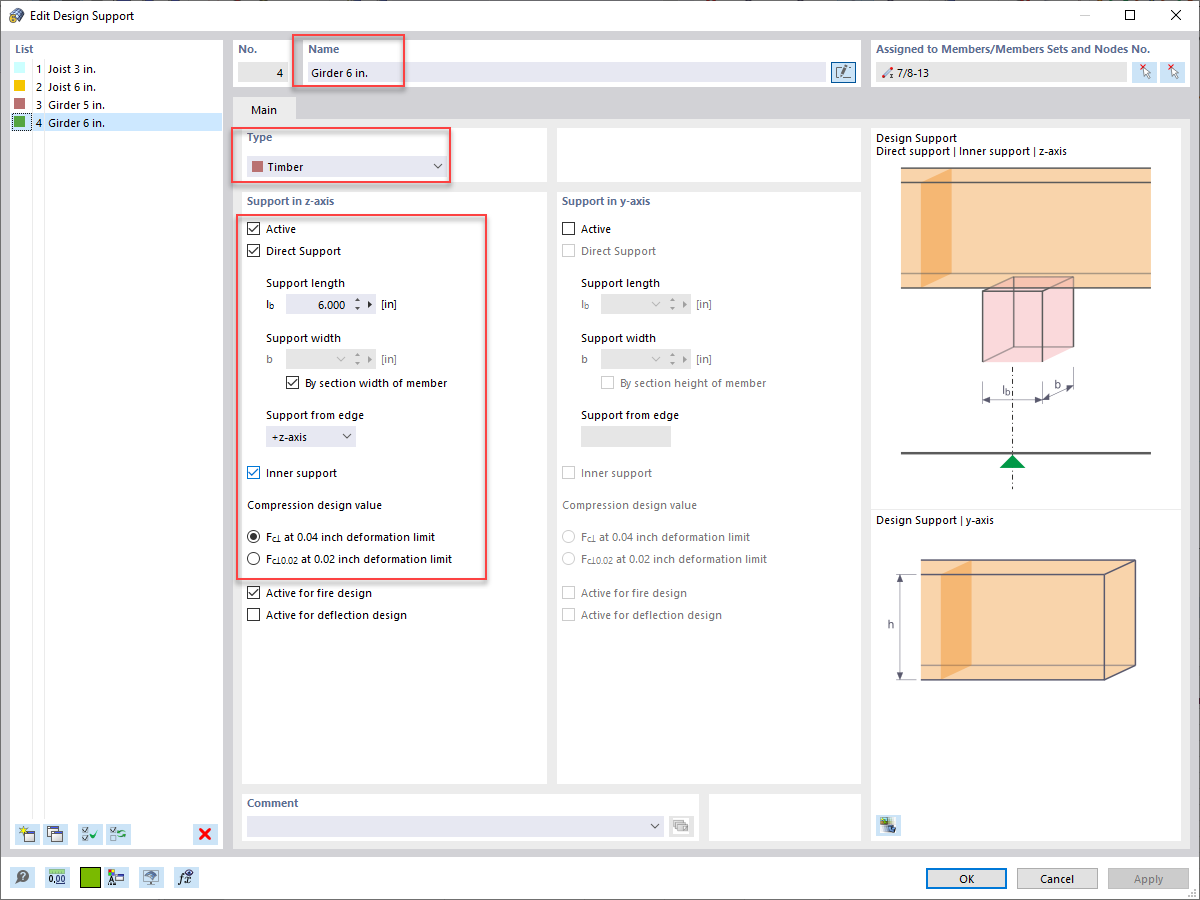1200x900 pixels.
Task: Open decimal places settings with the 0.00 icon
Action: click(57, 877)
